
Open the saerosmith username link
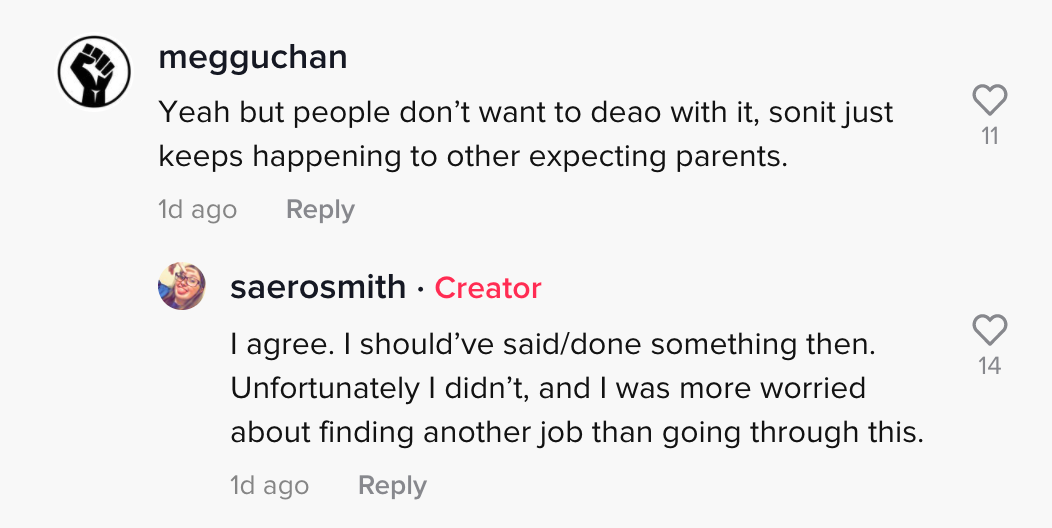point(318,287)
